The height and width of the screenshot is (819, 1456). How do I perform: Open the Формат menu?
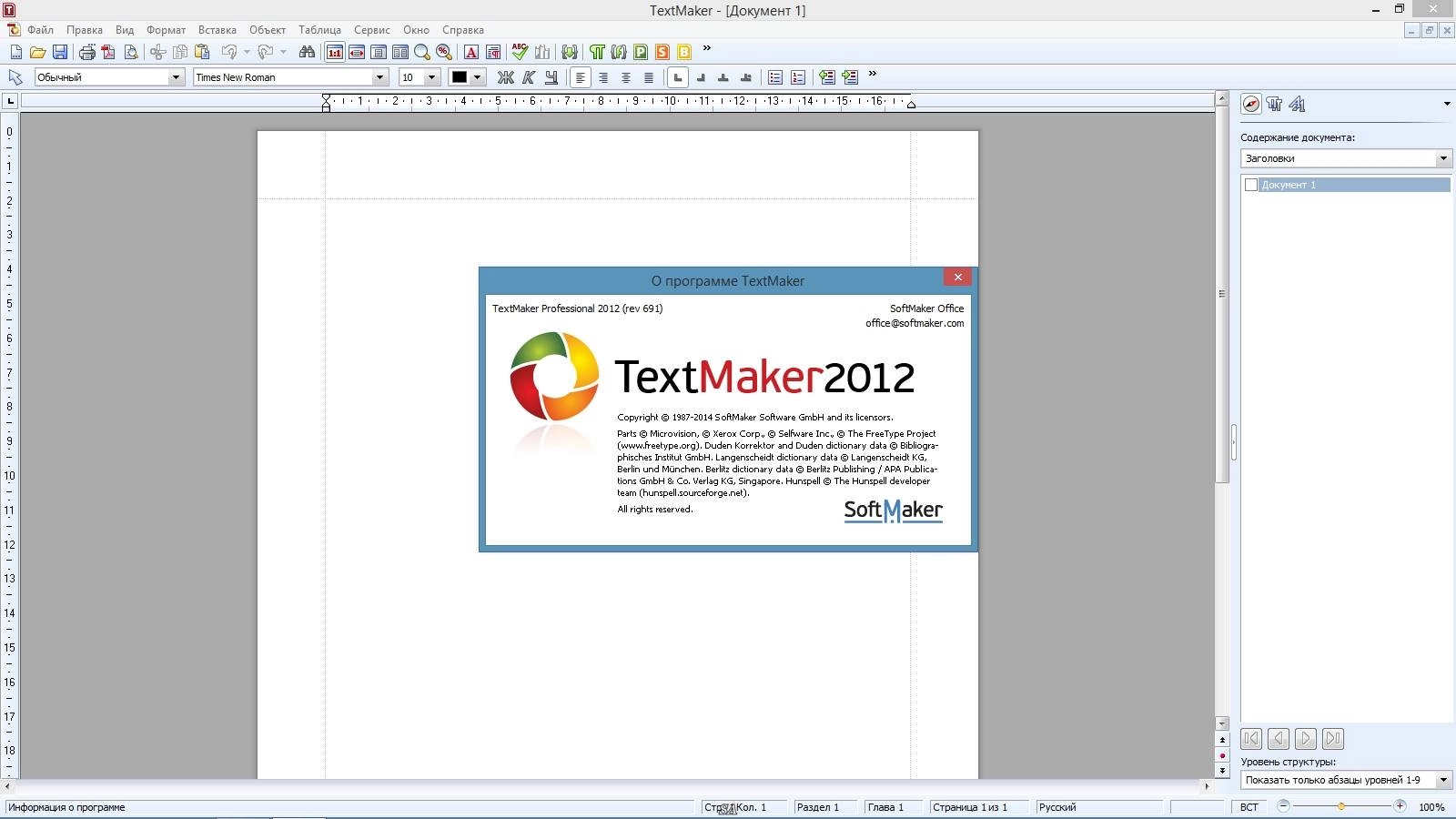tap(166, 30)
